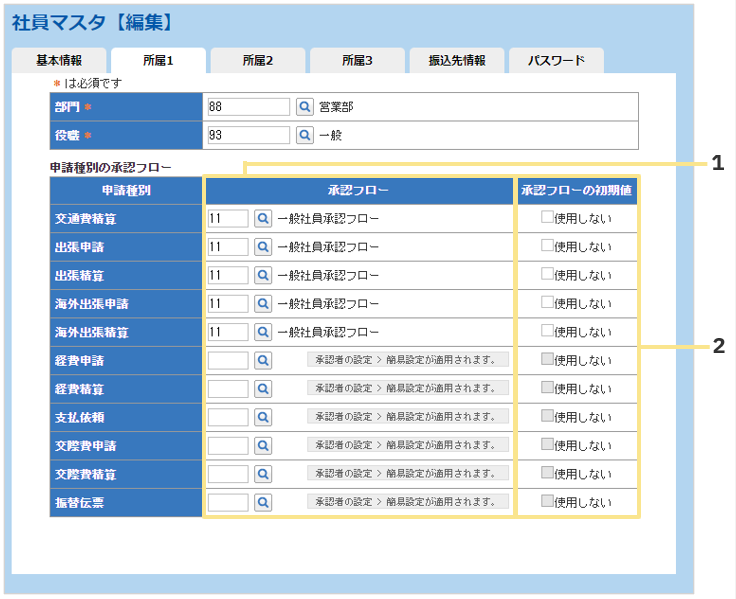736x599 pixels.
Task: Click the 交際費申請 approval flow input box
Action: (x=228, y=445)
